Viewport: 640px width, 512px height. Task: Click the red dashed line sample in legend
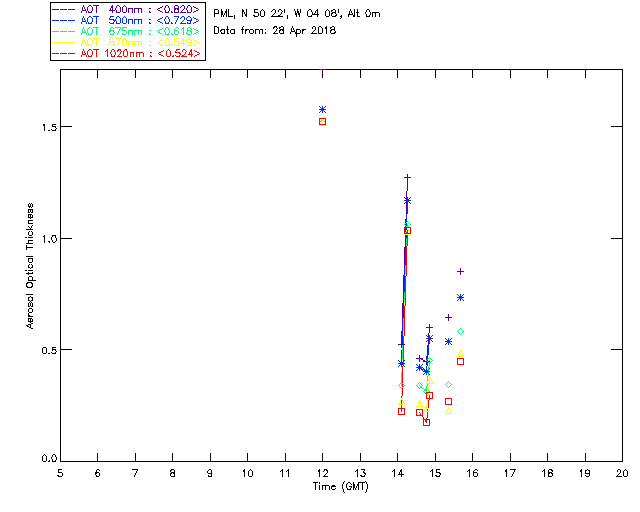[x=64, y=53]
